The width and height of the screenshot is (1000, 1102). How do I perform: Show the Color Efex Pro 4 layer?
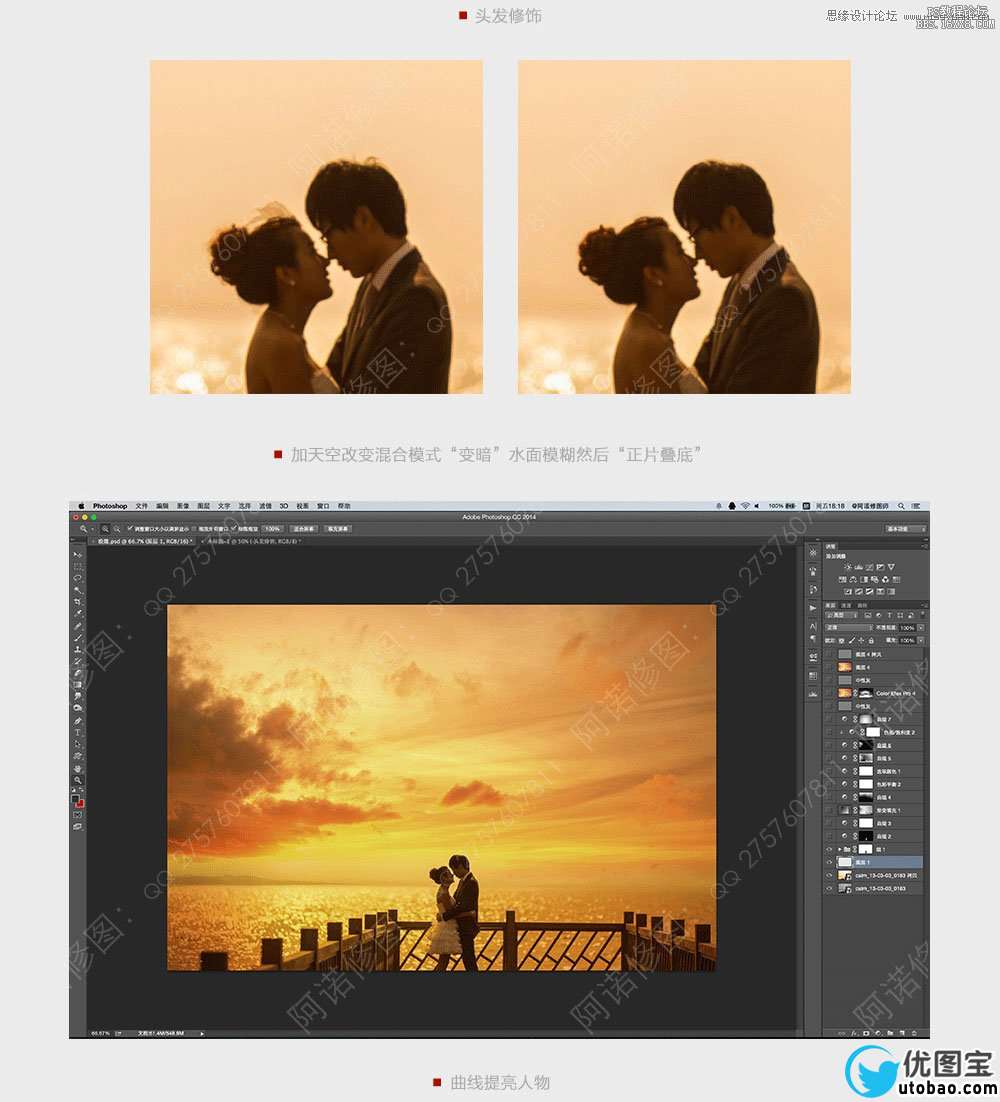[x=829, y=694]
